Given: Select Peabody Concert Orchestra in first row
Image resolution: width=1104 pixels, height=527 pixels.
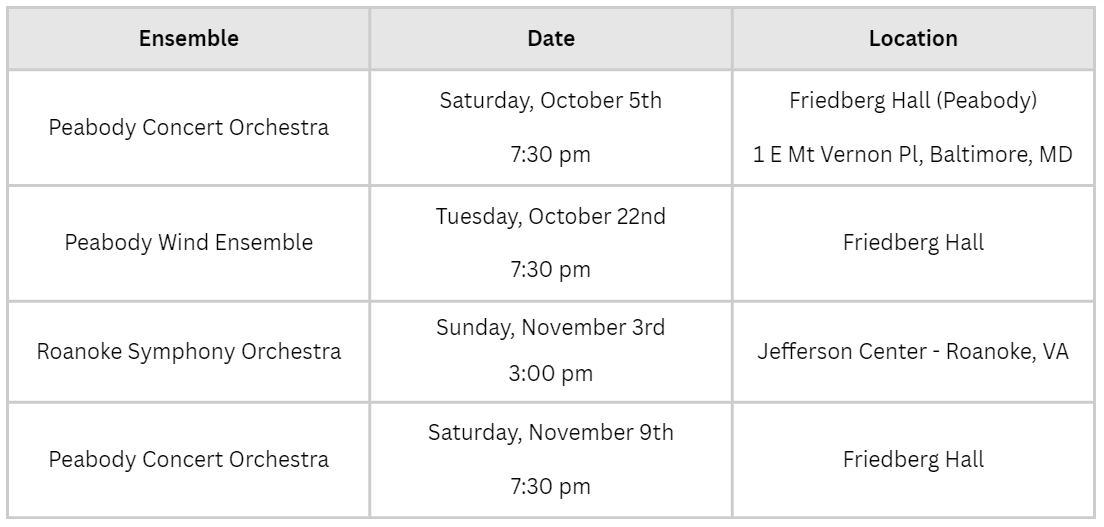Looking at the screenshot, I should pos(189,128).
